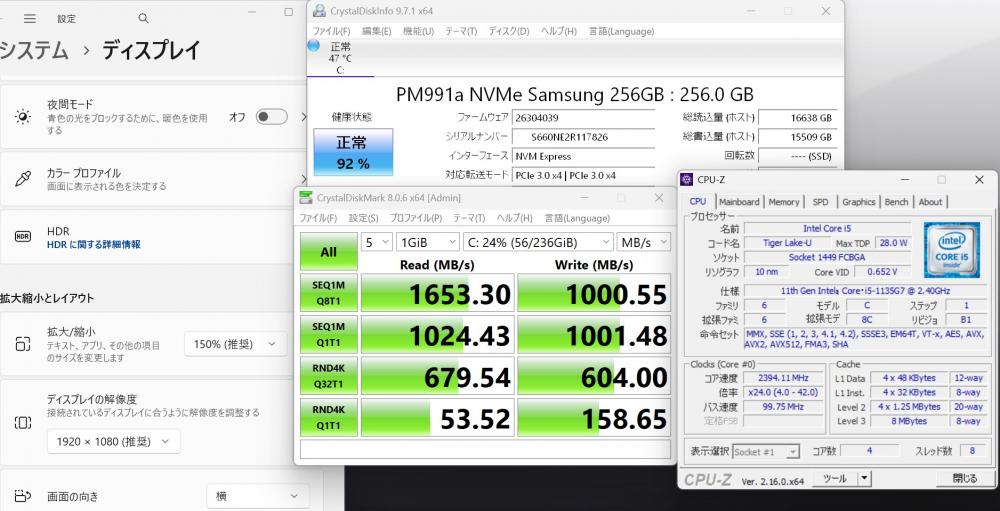This screenshot has width=1000, height=511.
Task: Click the search magnifier icon in Settings
Action: click(144, 19)
